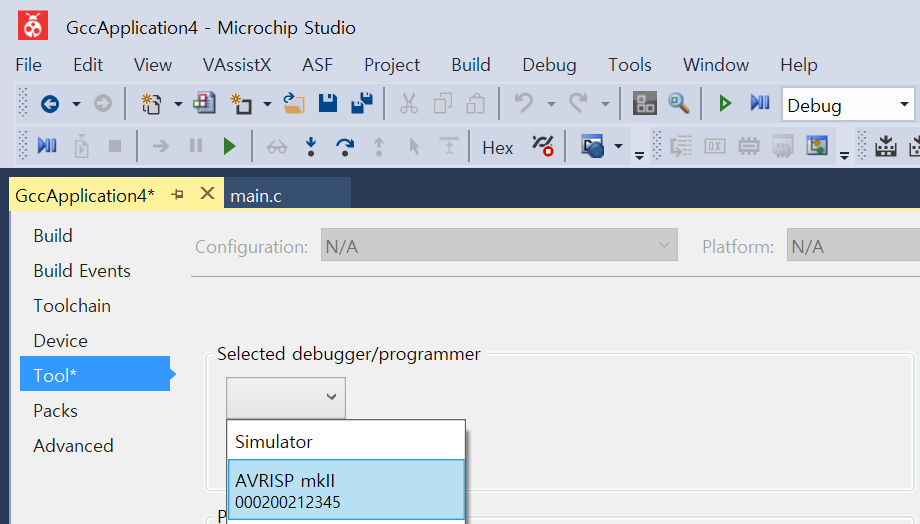
Task: Click the Navigate Backward arrow icon
Action: (50, 104)
